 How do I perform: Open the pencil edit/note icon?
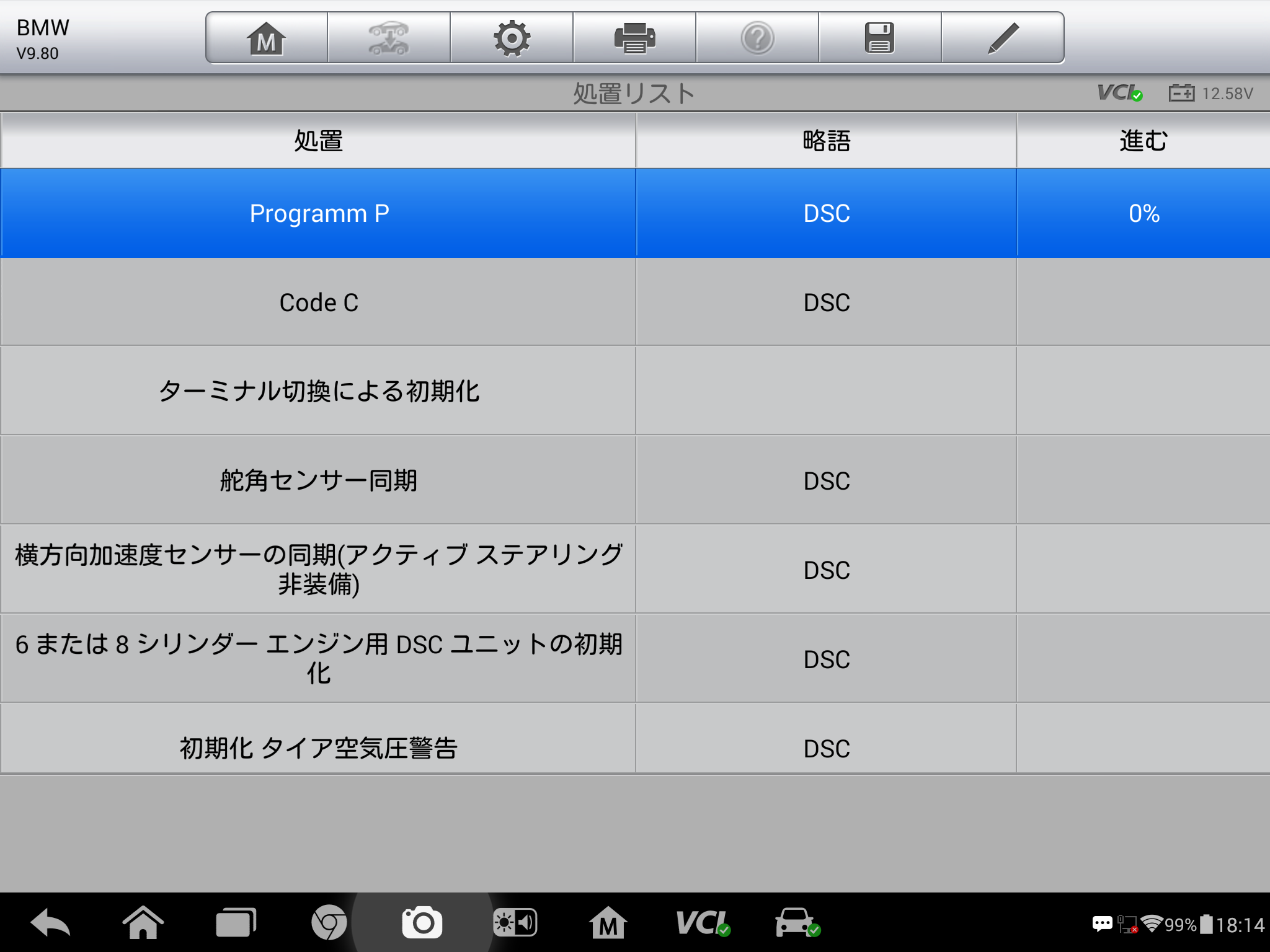coord(1003,38)
